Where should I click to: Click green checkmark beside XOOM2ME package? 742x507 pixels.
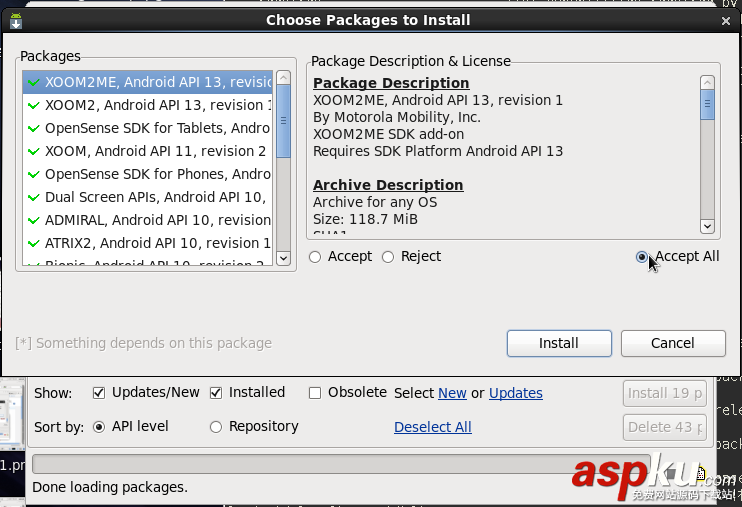pyautogui.click(x=34, y=82)
